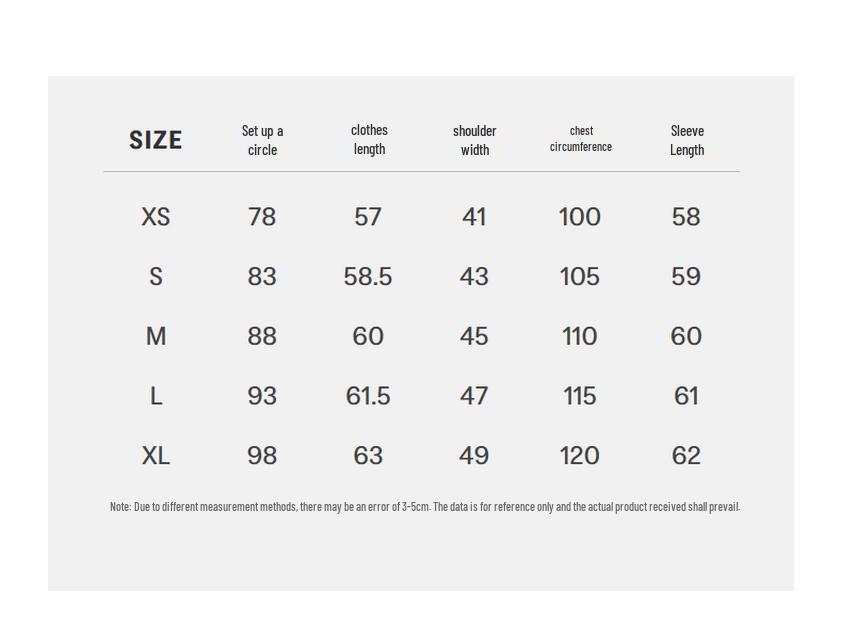This screenshot has width=842, height=632.
Task: Select the "chest circumference" column header
Action: [581, 139]
